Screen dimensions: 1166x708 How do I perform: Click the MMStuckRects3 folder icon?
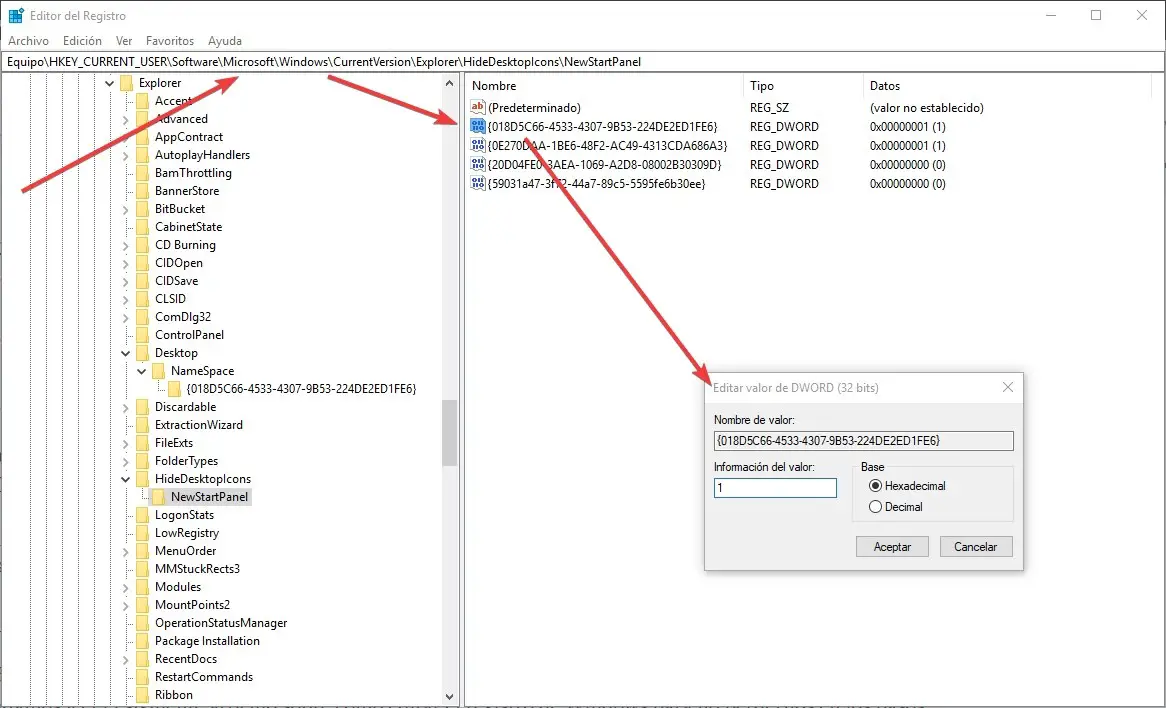click(143, 569)
